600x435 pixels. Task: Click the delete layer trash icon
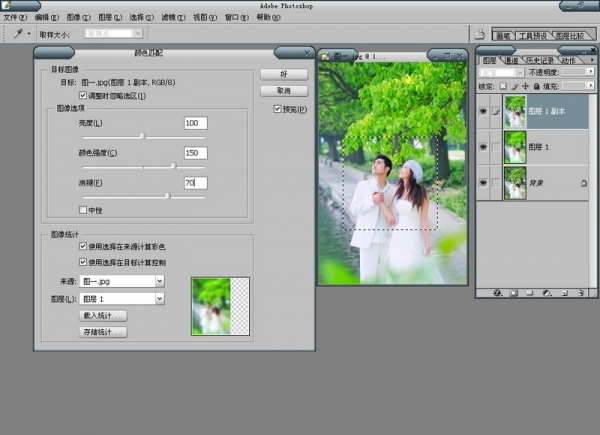tap(581, 293)
